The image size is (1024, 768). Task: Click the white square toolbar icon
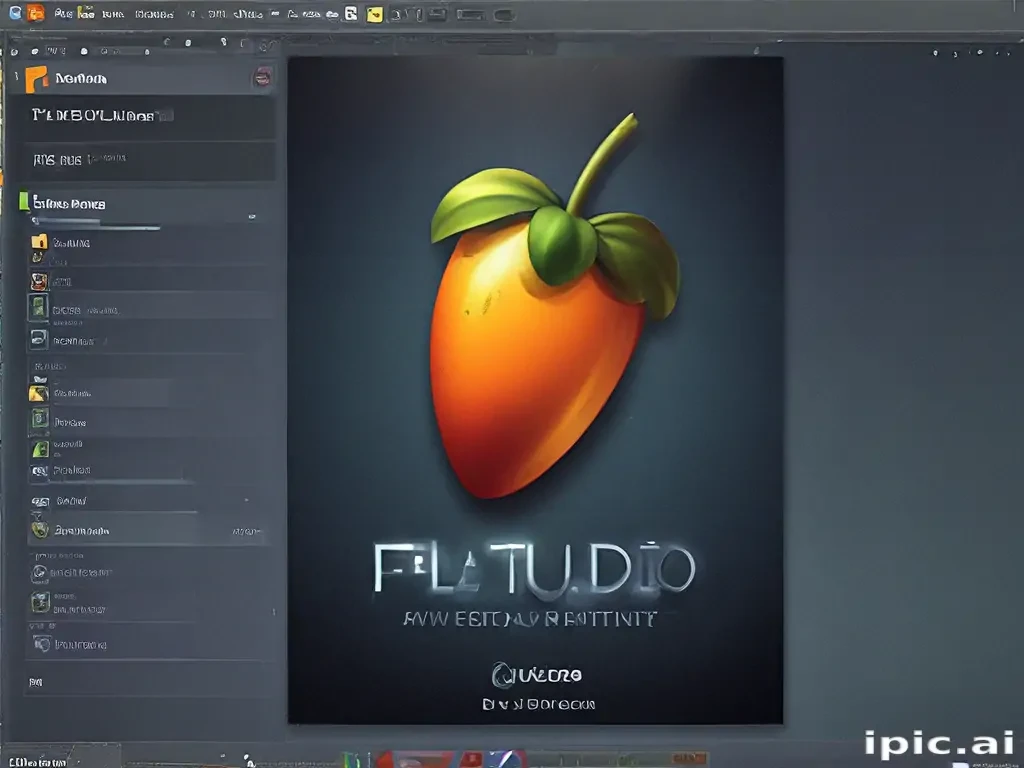pos(351,13)
